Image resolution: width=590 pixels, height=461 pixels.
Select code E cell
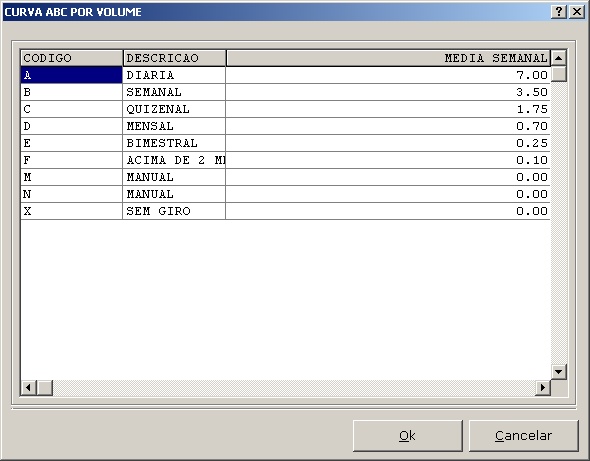(71, 143)
